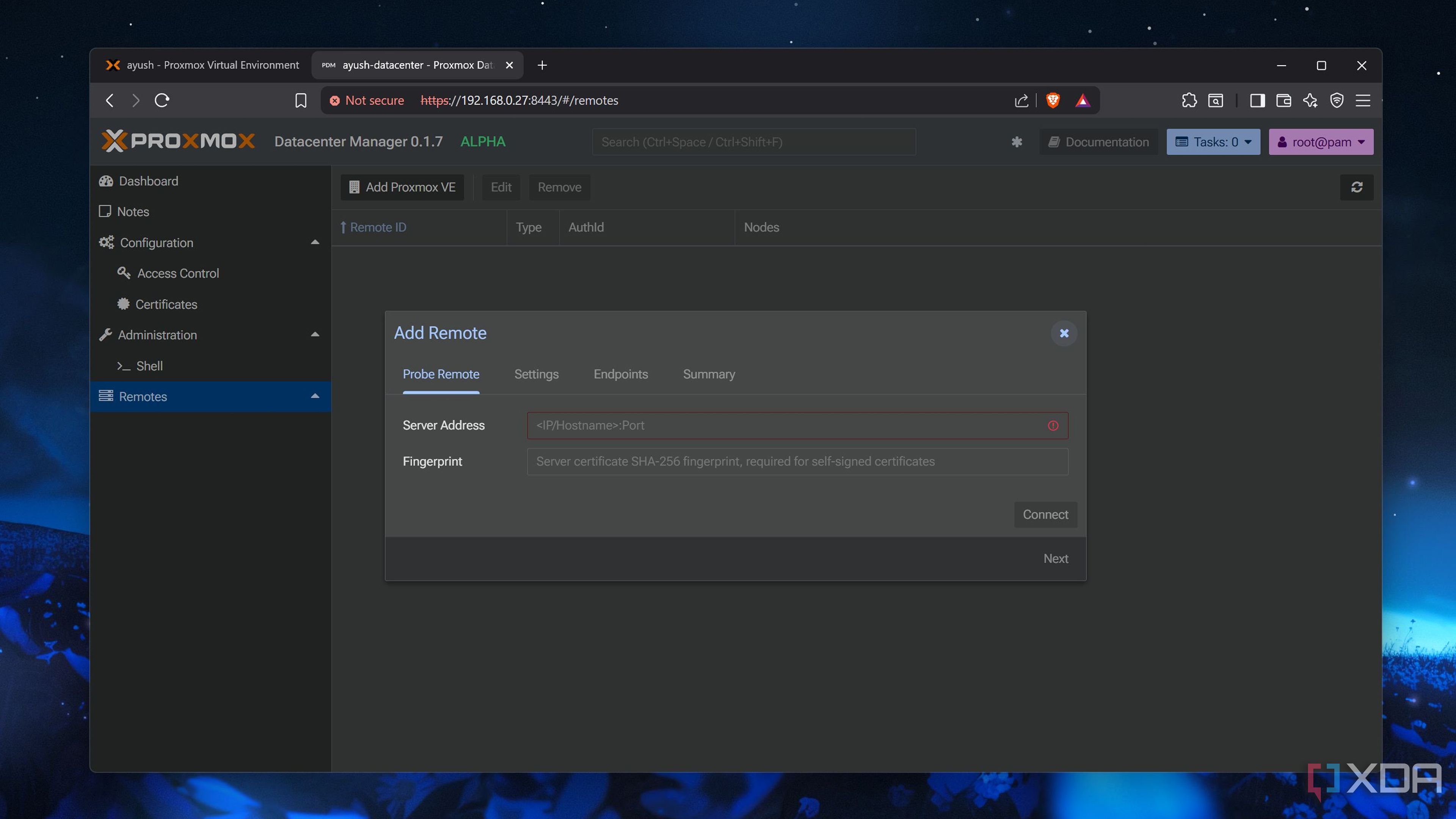Open Certificates page
This screenshot has height=819, width=1456.
tap(210, 304)
